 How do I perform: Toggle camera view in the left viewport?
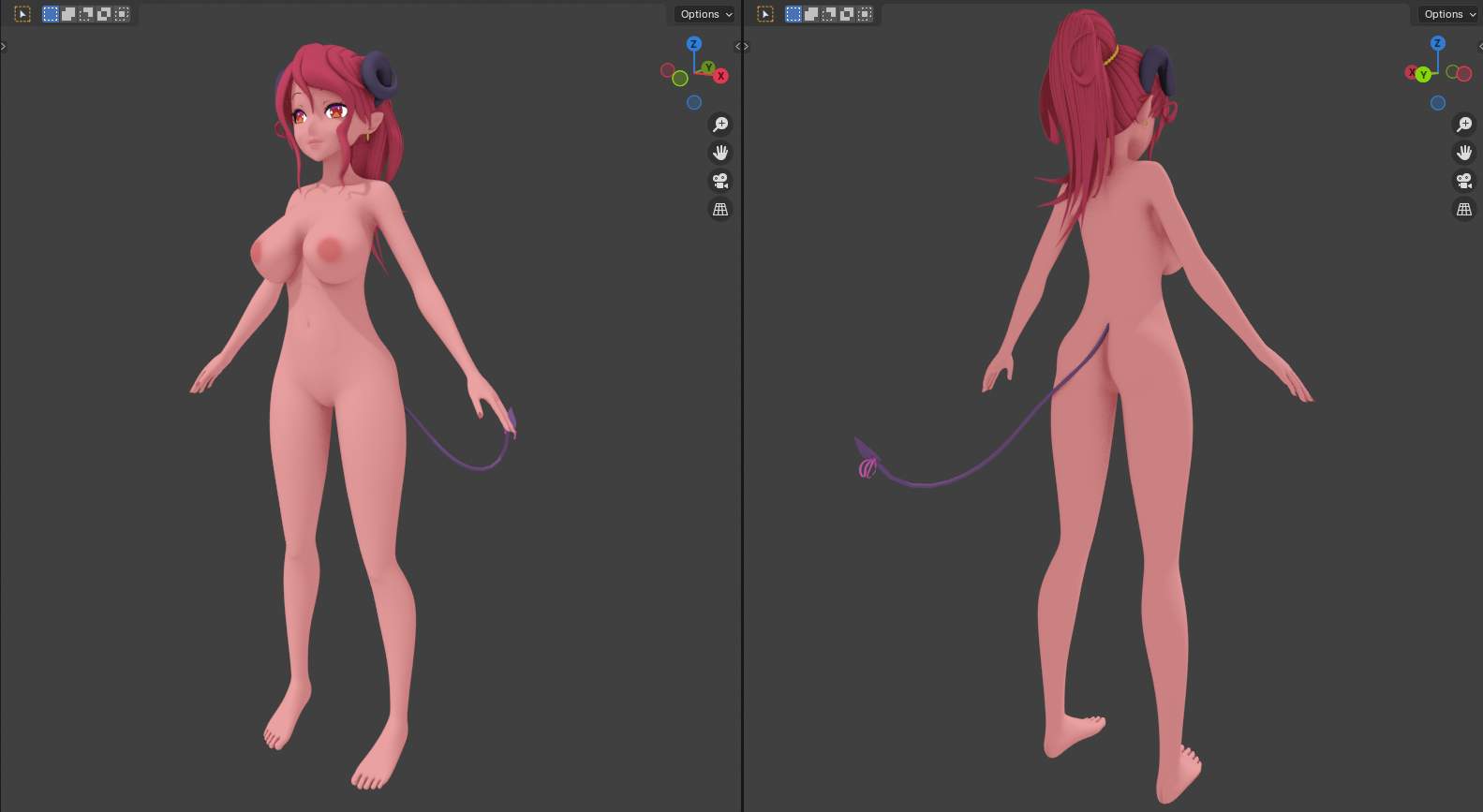pos(720,181)
